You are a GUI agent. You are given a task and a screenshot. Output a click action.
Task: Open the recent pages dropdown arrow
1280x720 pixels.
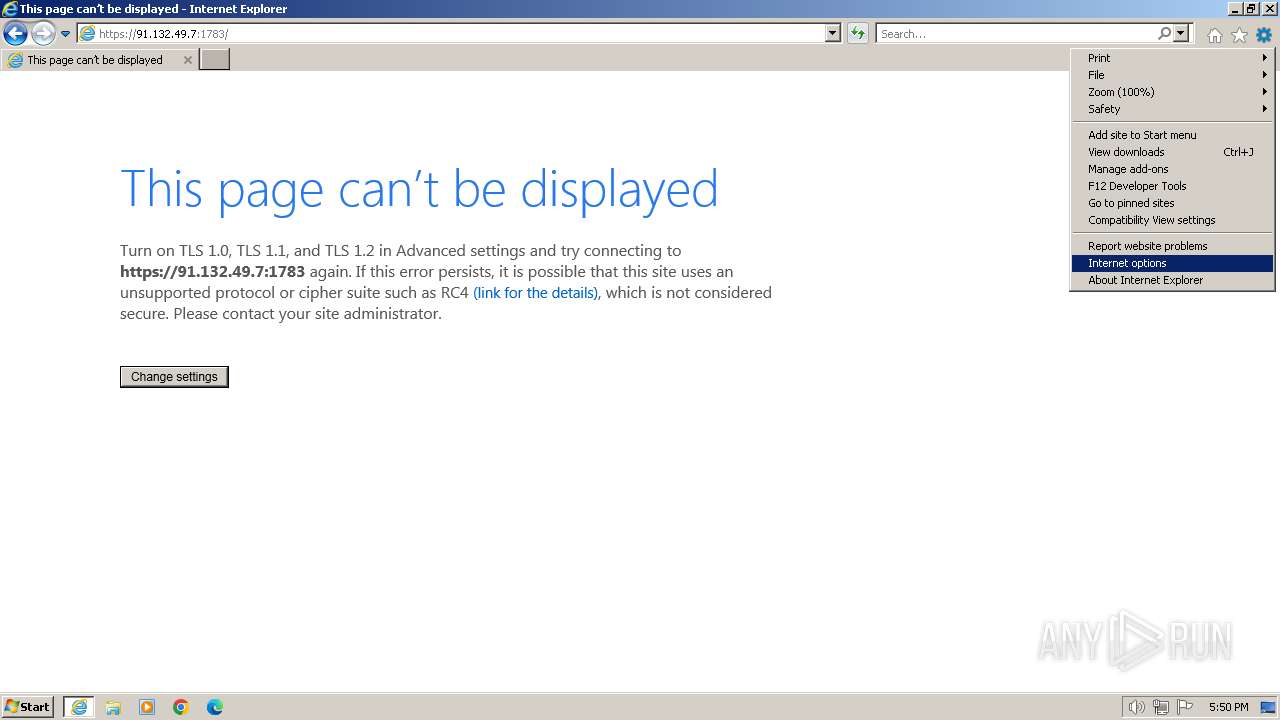tap(66, 34)
